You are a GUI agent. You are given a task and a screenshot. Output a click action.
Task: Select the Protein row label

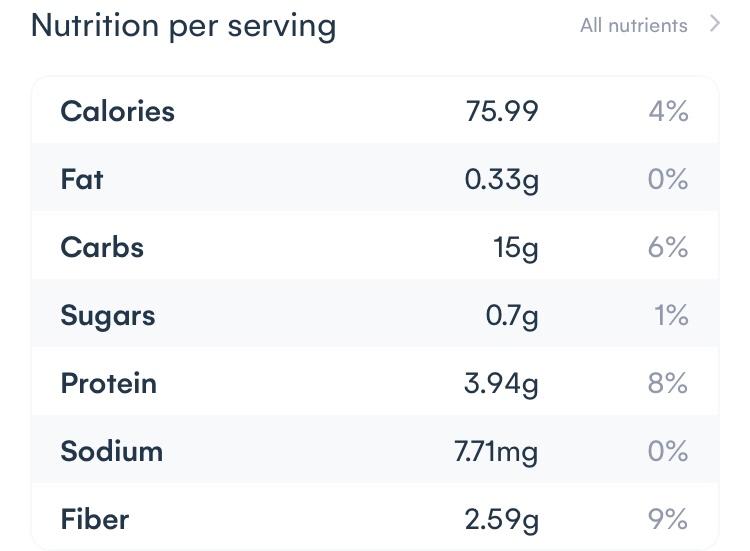(108, 383)
